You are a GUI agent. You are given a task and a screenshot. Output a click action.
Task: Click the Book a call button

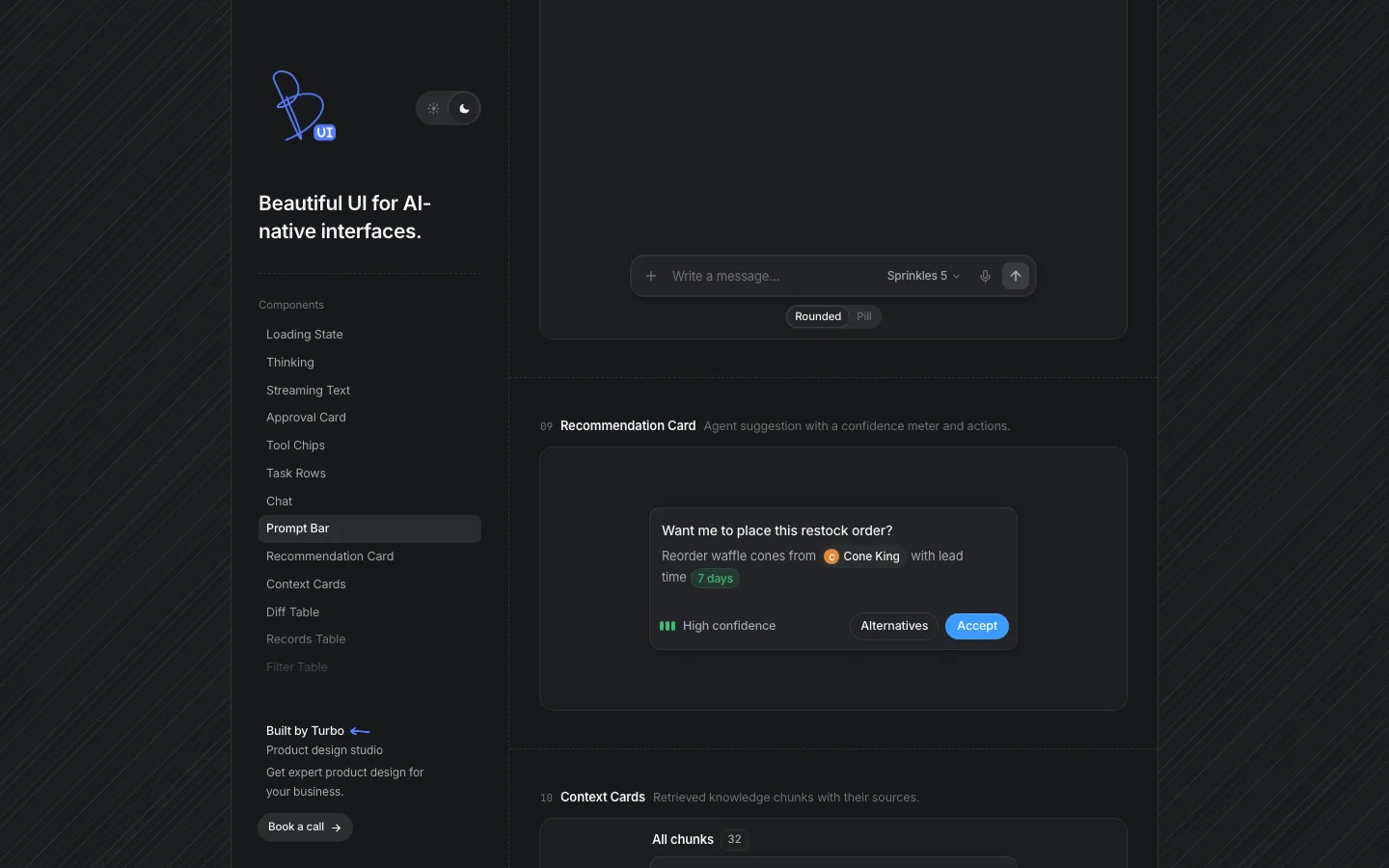[305, 827]
